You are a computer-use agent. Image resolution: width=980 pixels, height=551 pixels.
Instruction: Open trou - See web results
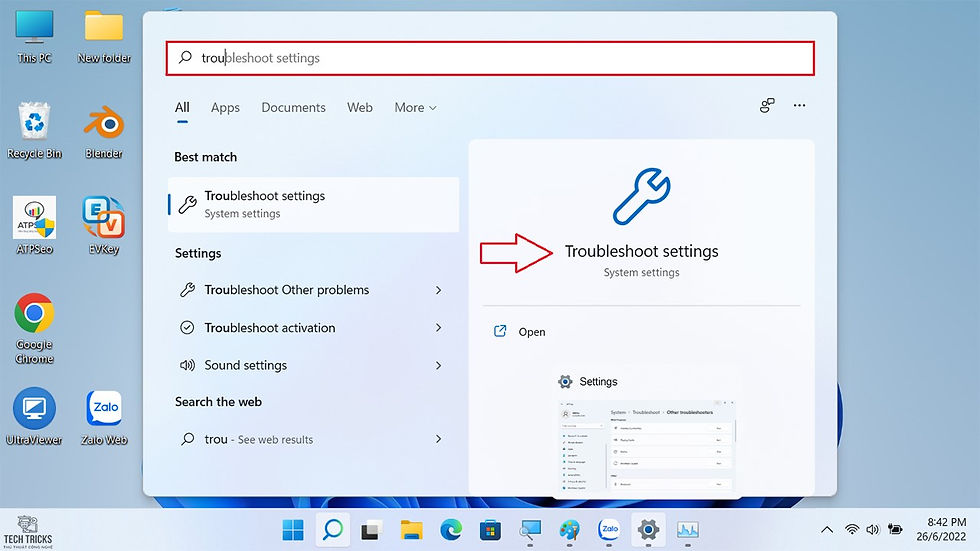[x=313, y=439]
